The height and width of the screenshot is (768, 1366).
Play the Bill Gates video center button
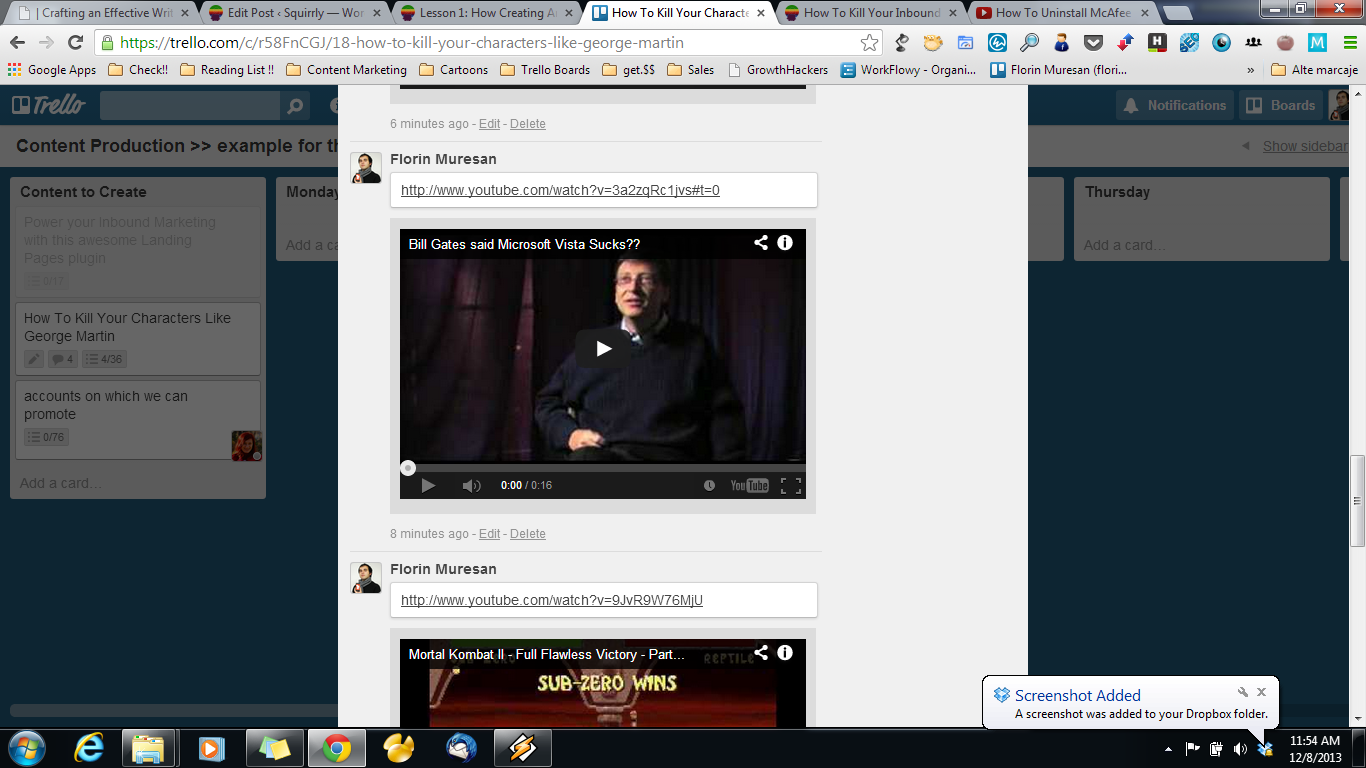603,349
